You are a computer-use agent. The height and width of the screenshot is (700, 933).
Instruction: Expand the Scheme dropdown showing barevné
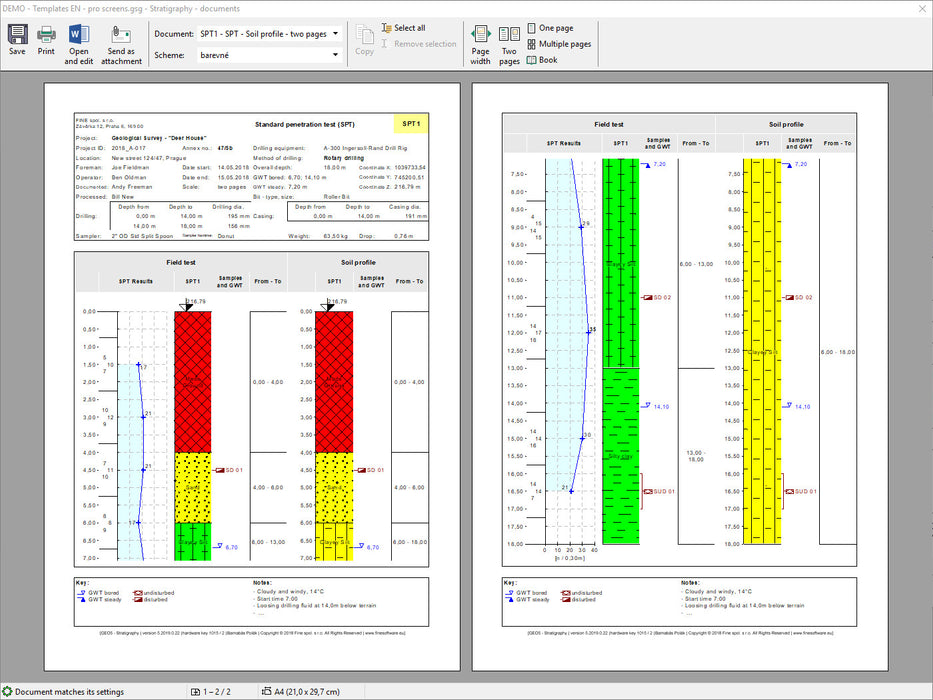pyautogui.click(x=269, y=56)
